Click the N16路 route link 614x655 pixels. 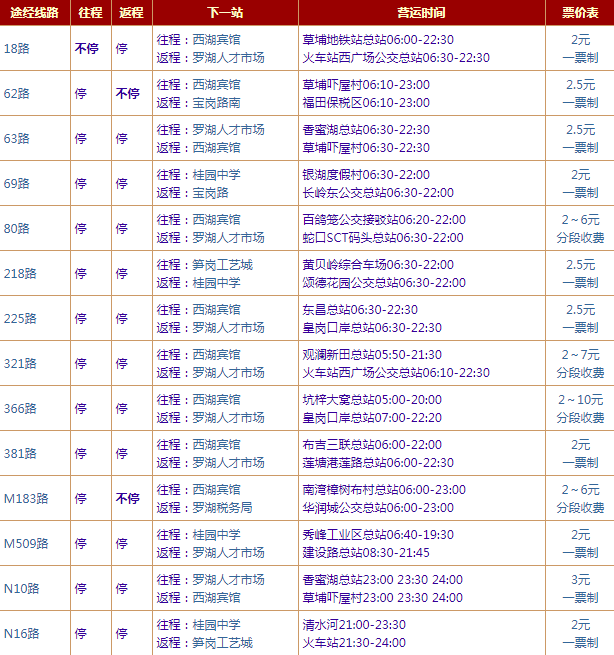tap(20, 633)
